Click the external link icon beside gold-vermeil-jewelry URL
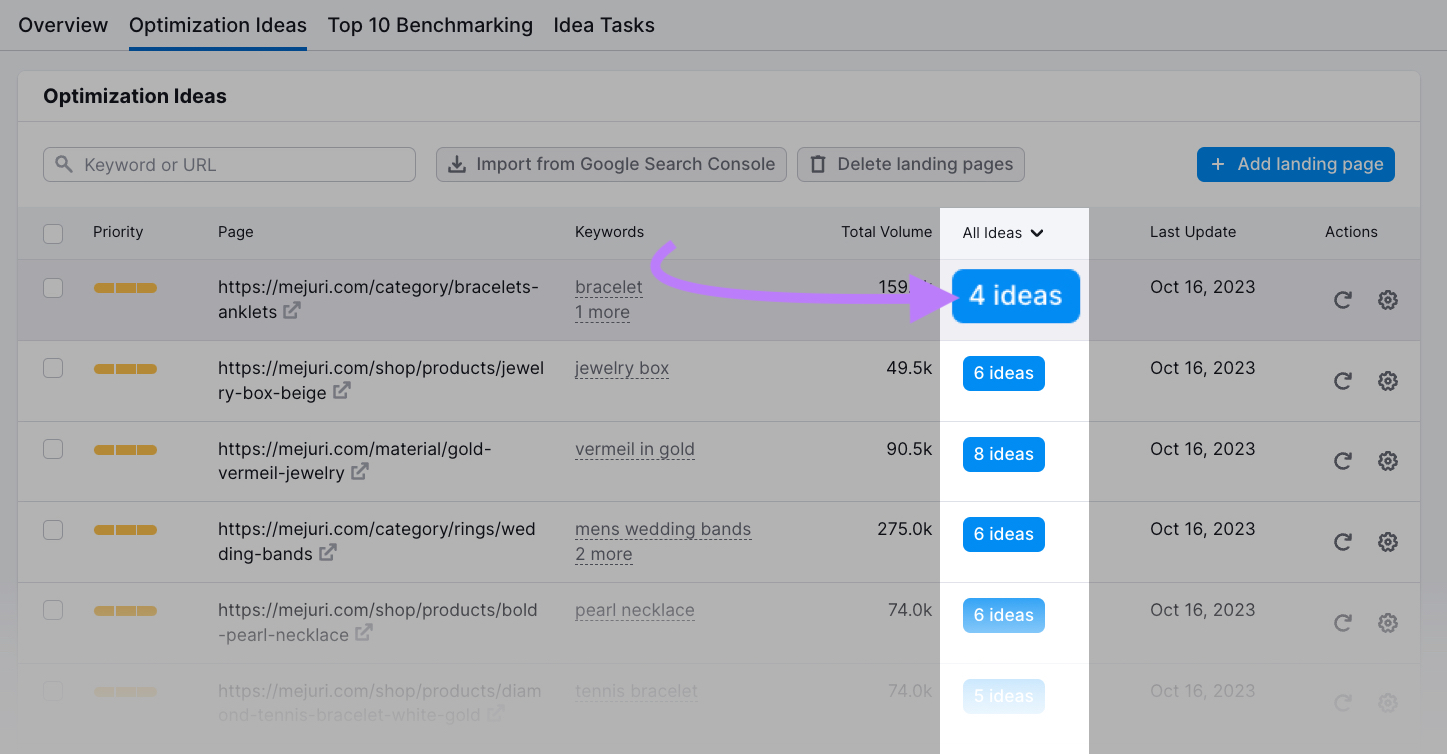 point(358,473)
